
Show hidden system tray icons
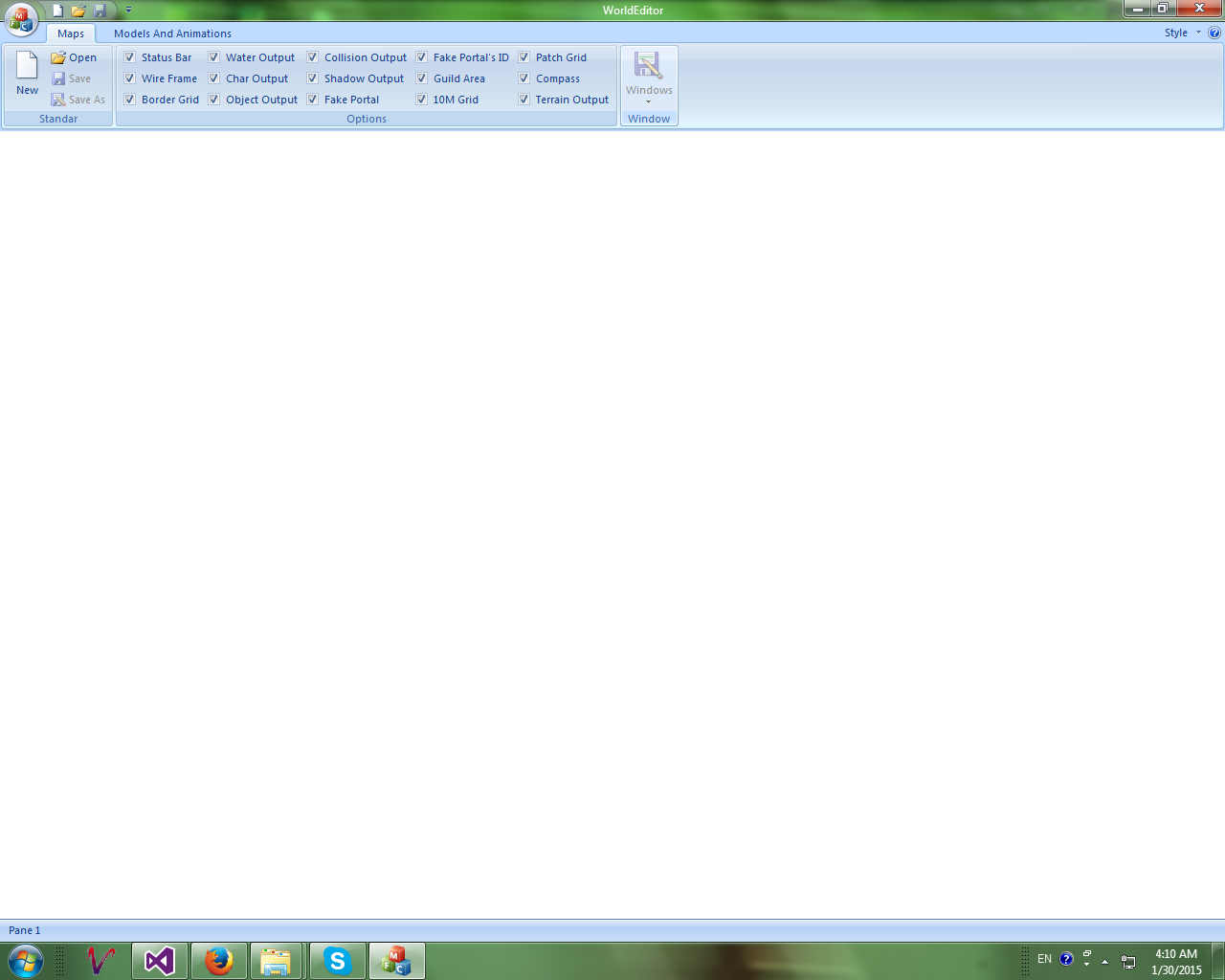[1104, 961]
